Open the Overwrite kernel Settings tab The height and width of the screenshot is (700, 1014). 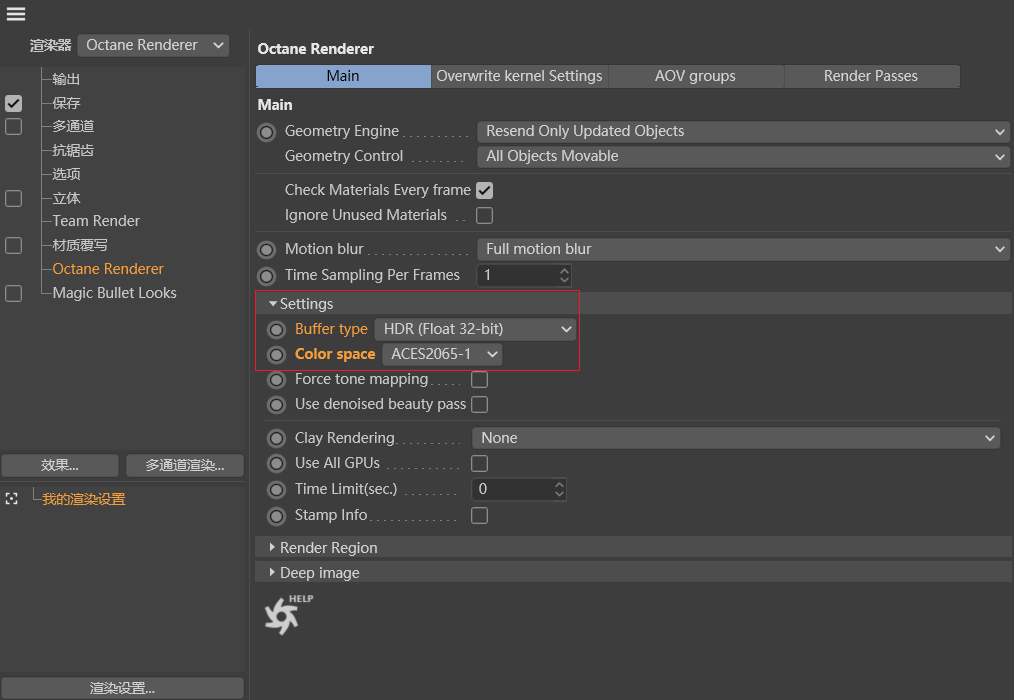519,76
